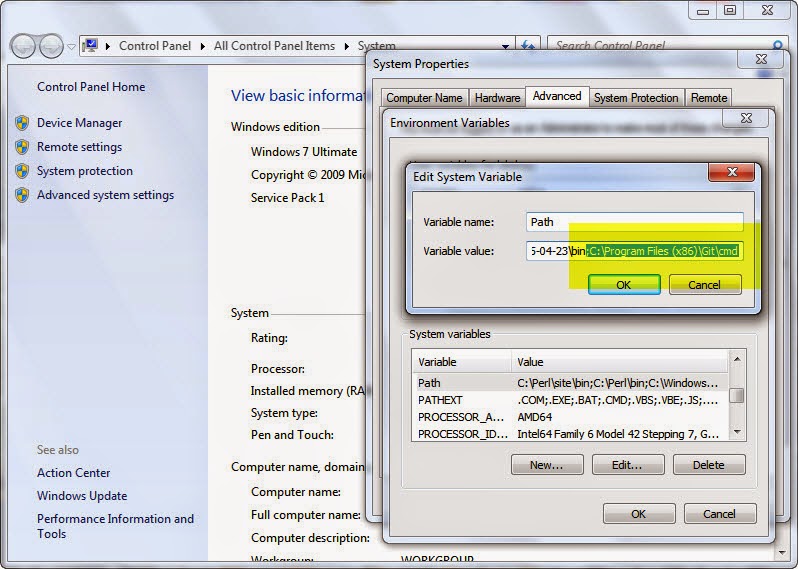Go back with the Back arrow

23,46
